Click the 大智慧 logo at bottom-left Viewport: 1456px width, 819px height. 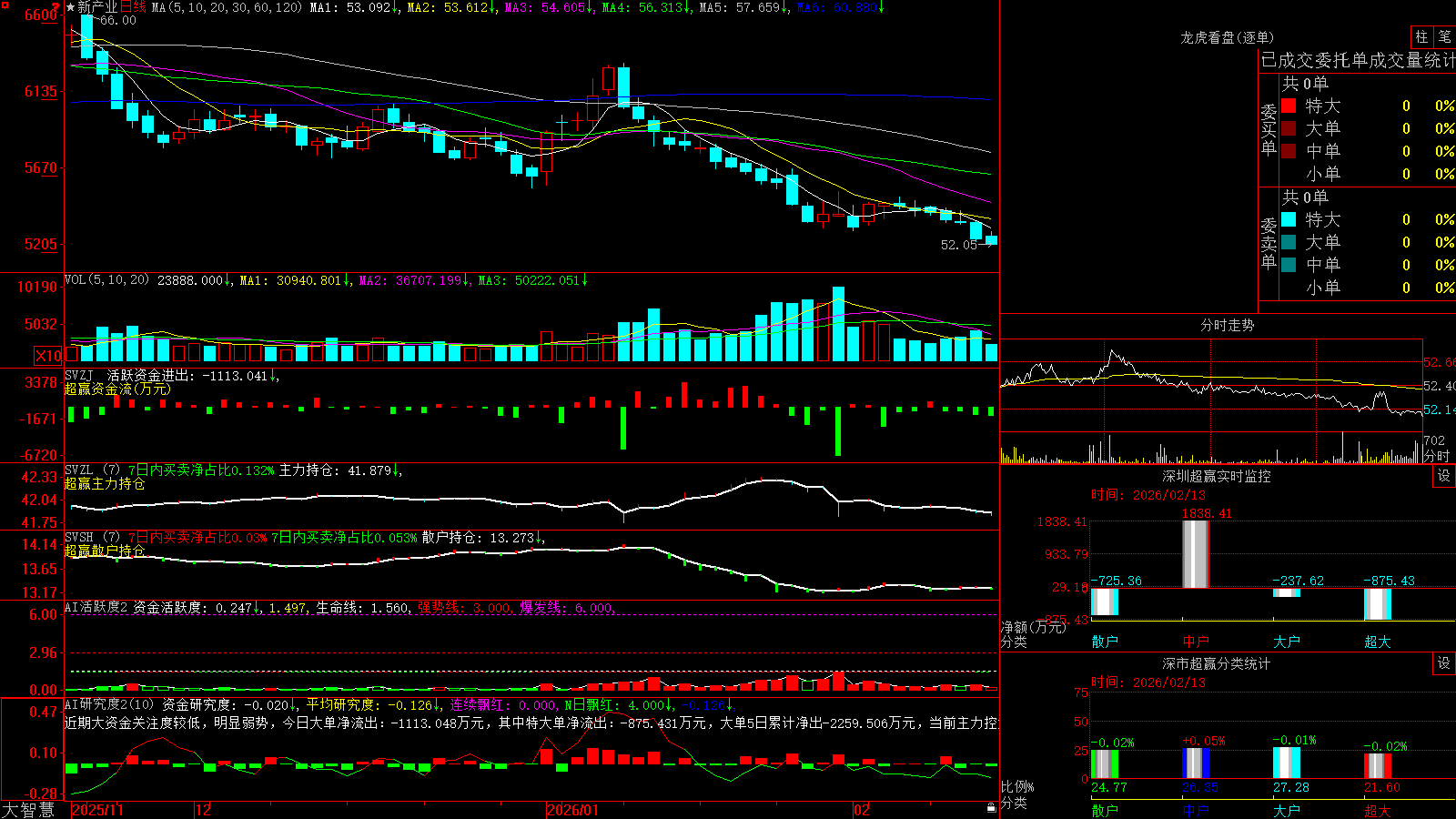click(28, 809)
